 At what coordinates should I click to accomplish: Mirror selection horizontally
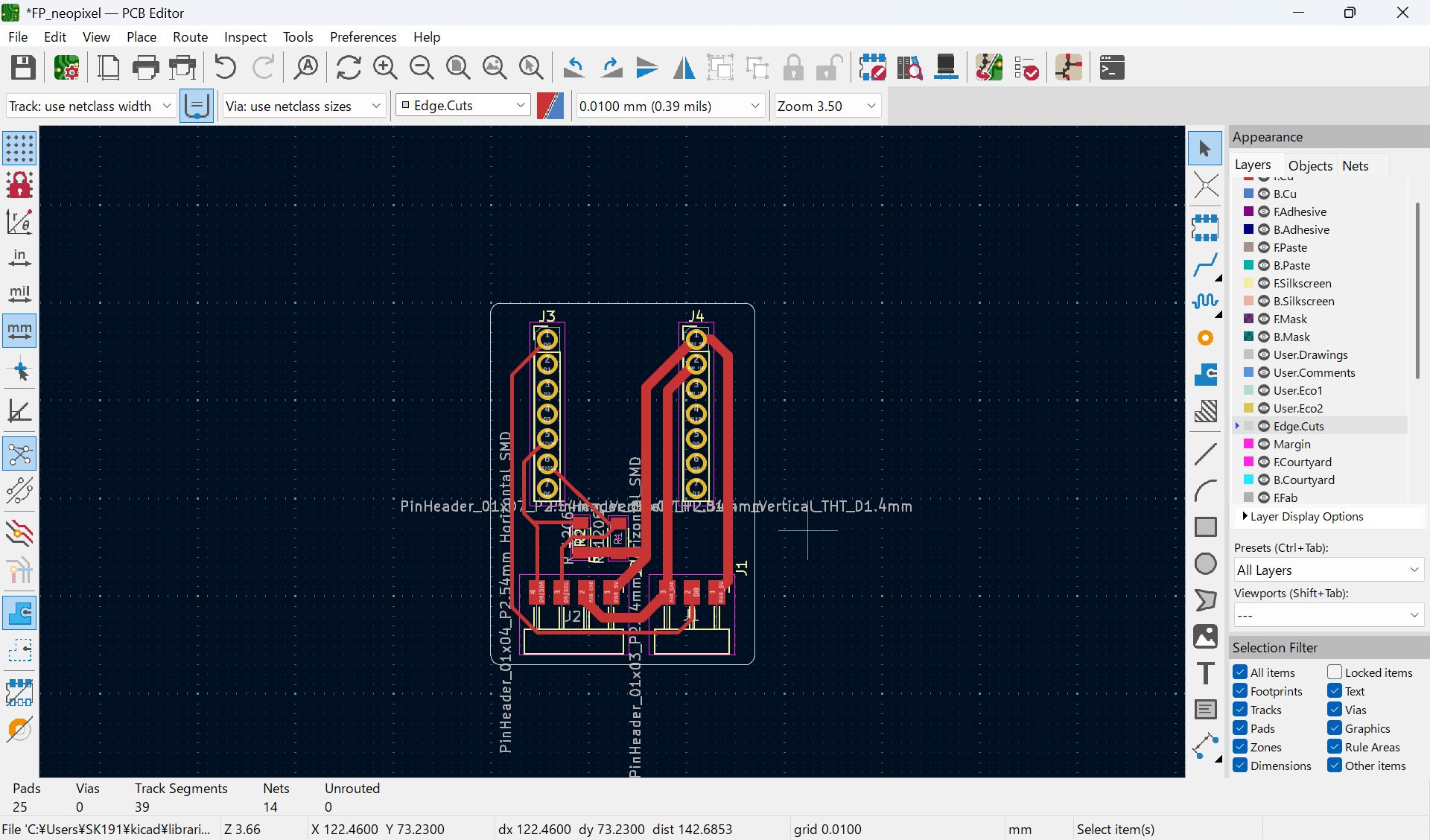click(x=684, y=68)
